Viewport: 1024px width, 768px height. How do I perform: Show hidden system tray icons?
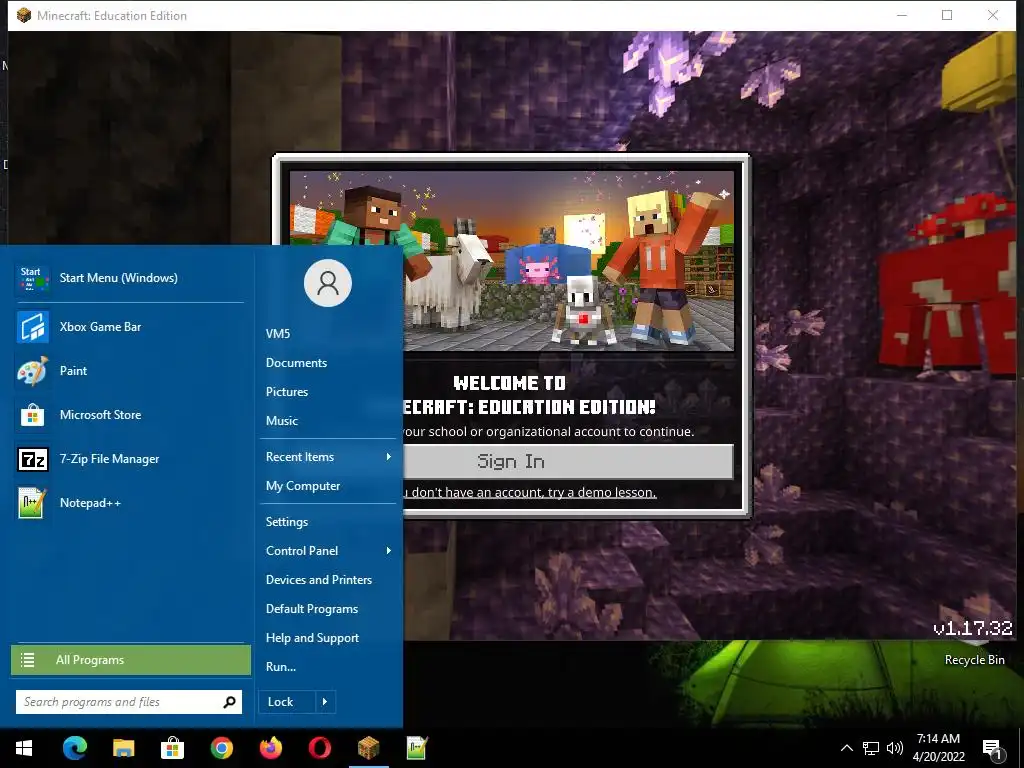846,748
